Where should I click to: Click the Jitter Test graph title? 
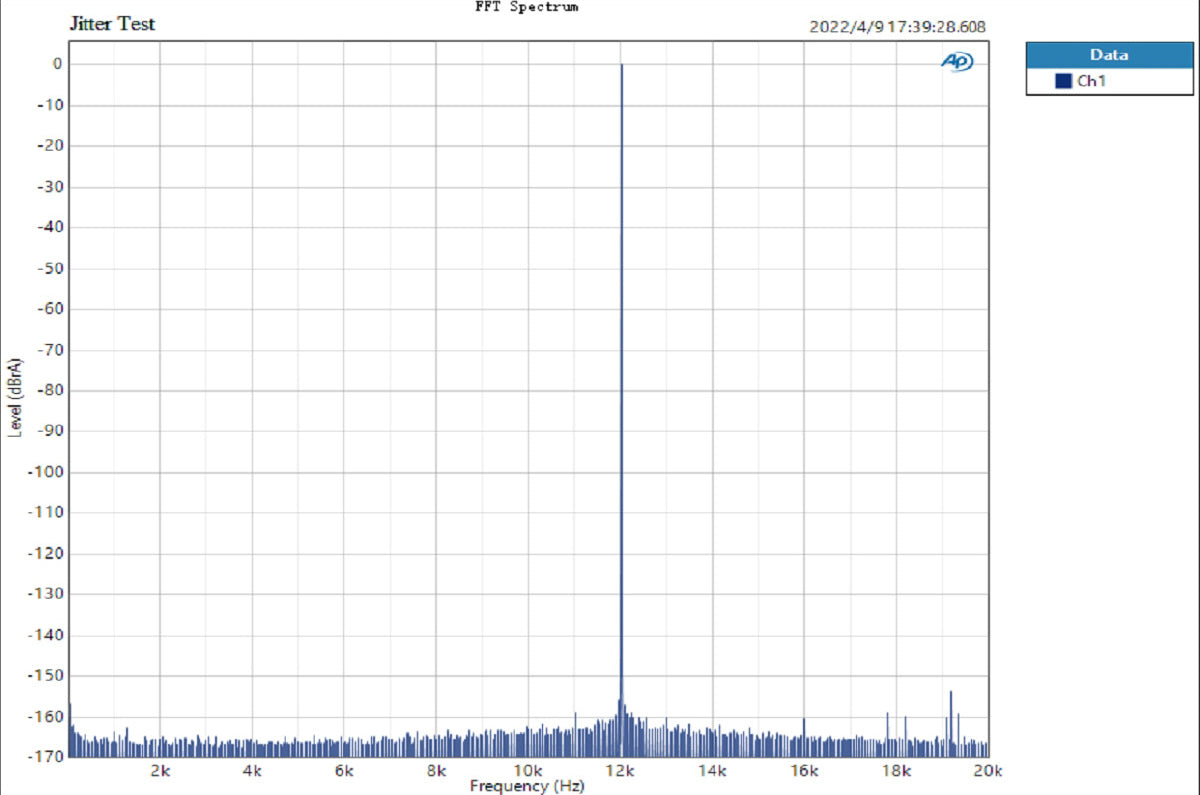pyautogui.click(x=112, y=24)
